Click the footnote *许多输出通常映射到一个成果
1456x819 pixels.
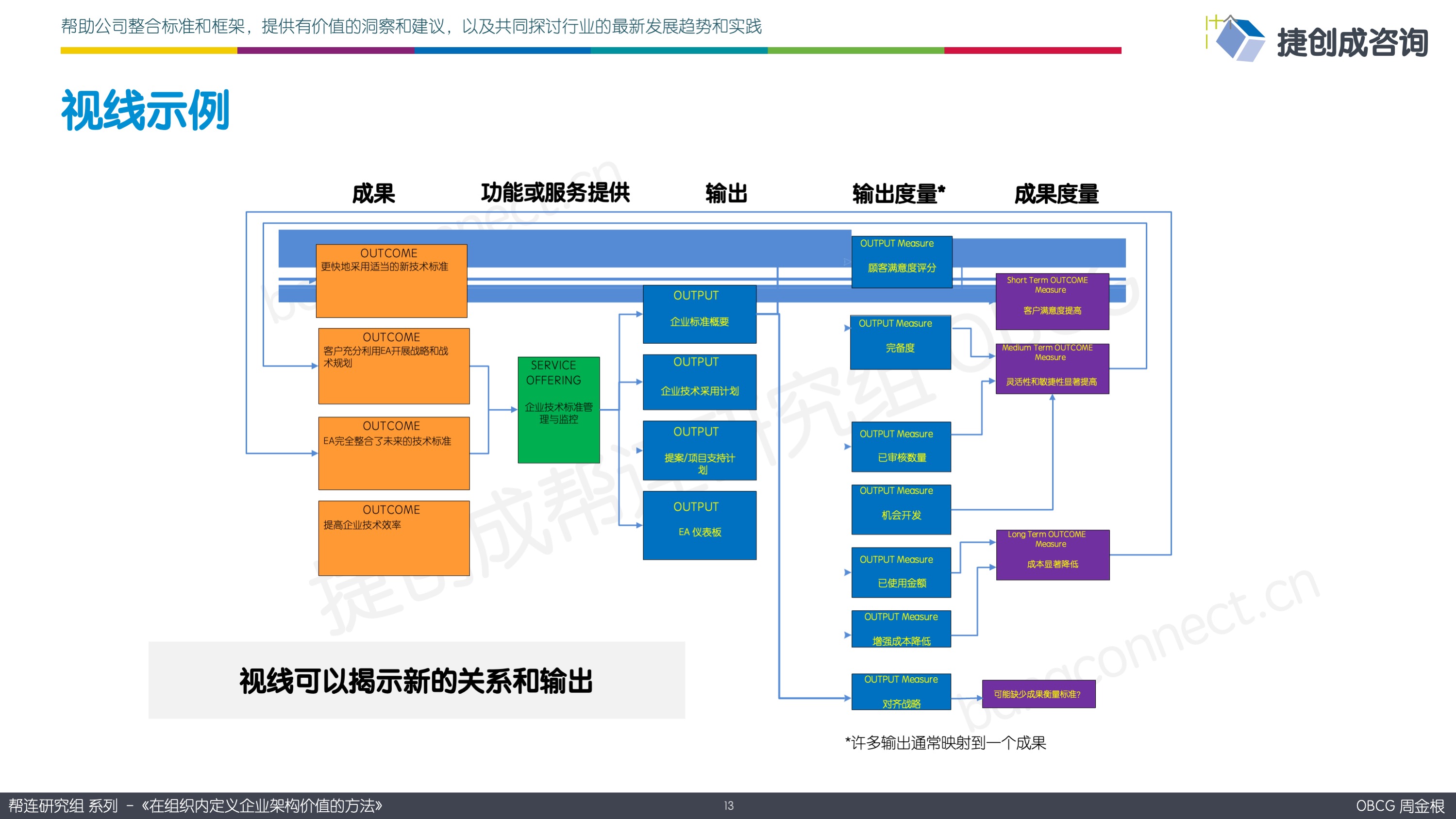point(945,743)
